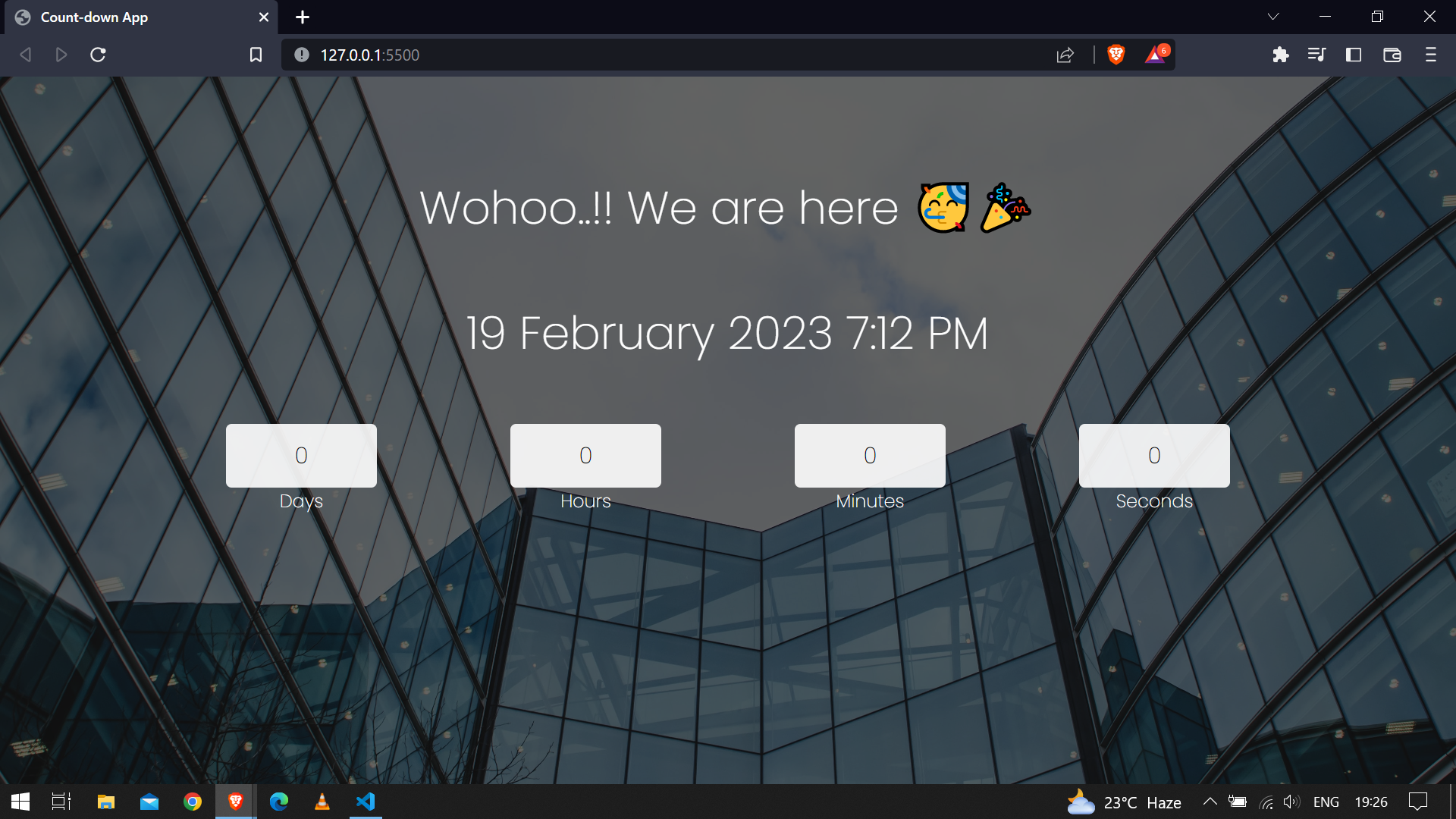Open the Extensions puzzle icon
Screen dimensions: 1456x819
click(x=1280, y=55)
